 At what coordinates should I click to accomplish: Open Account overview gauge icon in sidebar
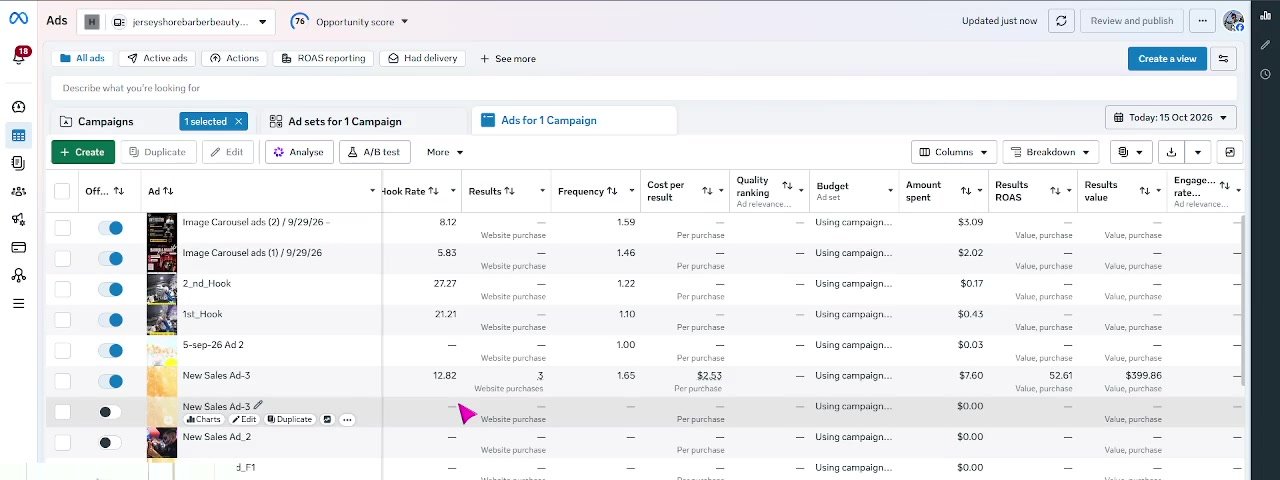tap(18, 107)
